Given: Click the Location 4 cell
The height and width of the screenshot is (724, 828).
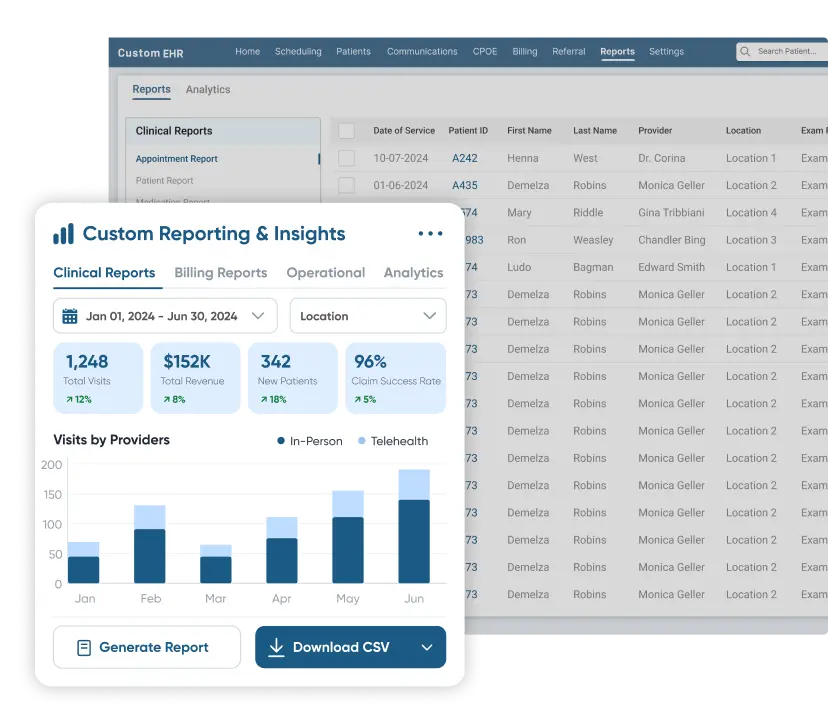Looking at the screenshot, I should pos(751,212).
